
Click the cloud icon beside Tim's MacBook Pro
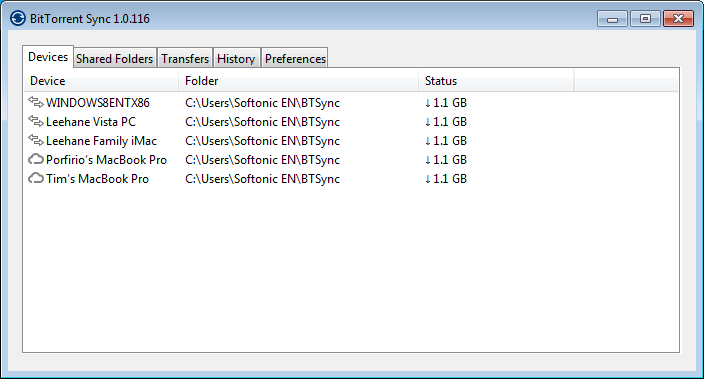[x=36, y=178]
